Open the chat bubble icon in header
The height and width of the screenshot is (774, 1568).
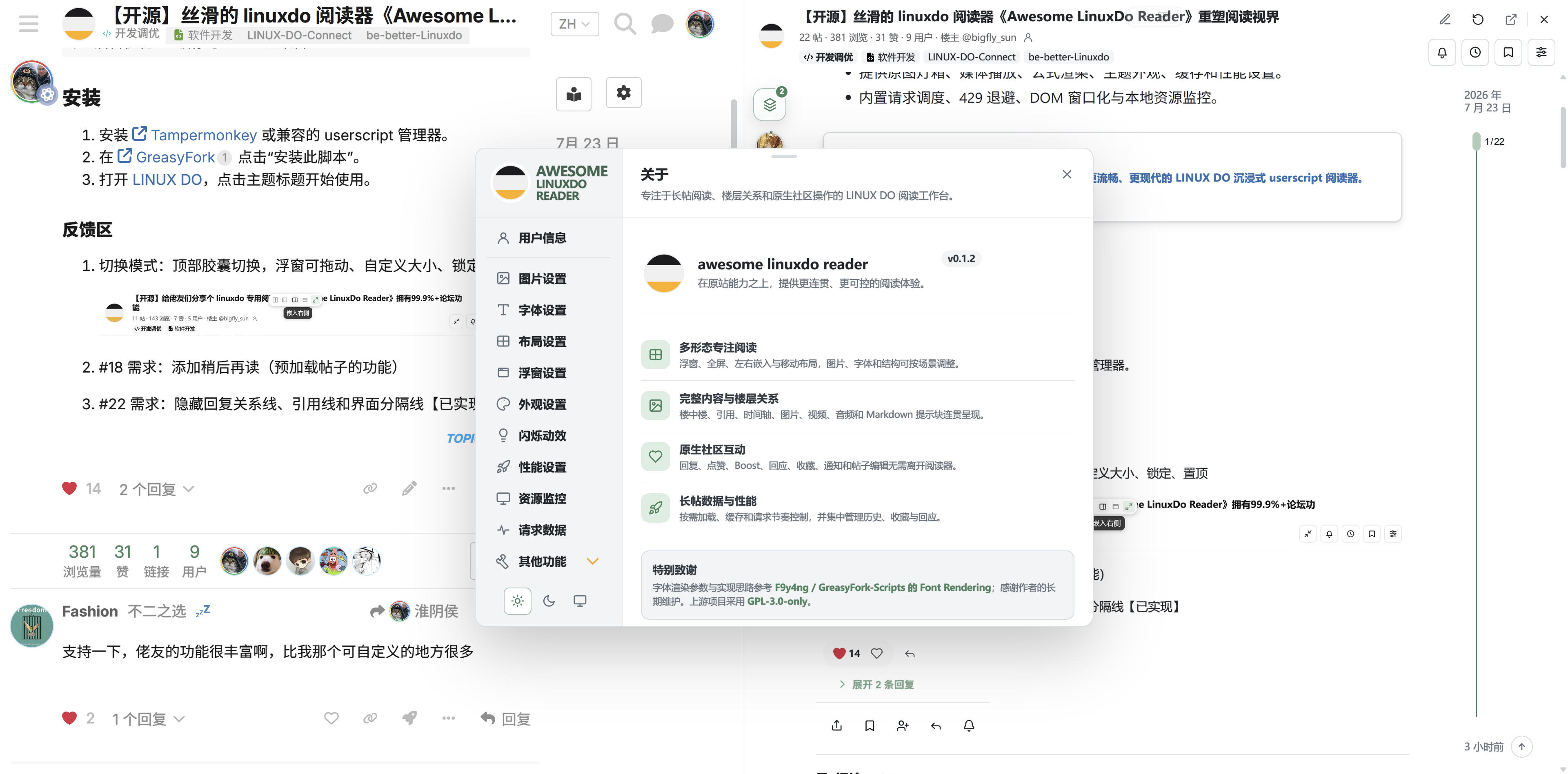[x=662, y=24]
